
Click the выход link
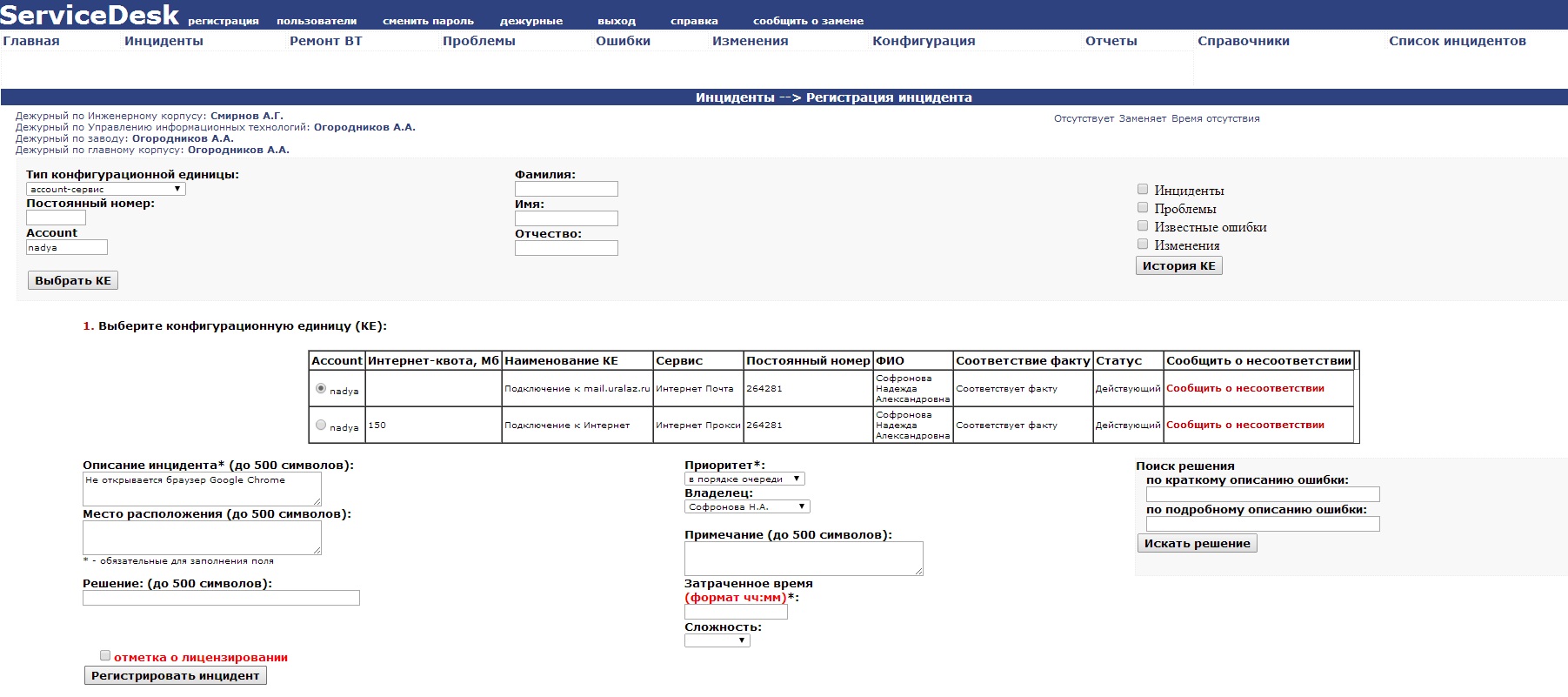[x=617, y=21]
